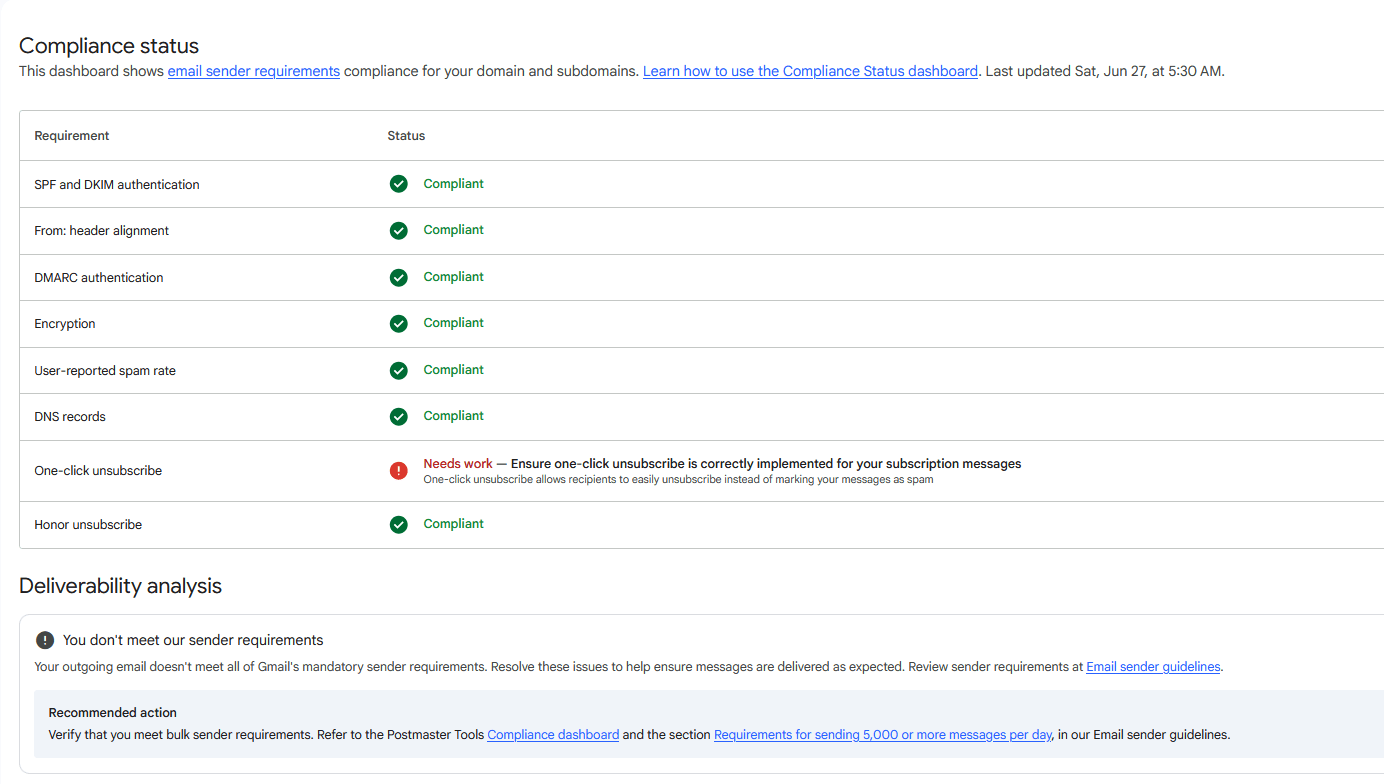Select the User-reported spam rate requirement text
Screen dimensions: 1384x784
[105, 371]
